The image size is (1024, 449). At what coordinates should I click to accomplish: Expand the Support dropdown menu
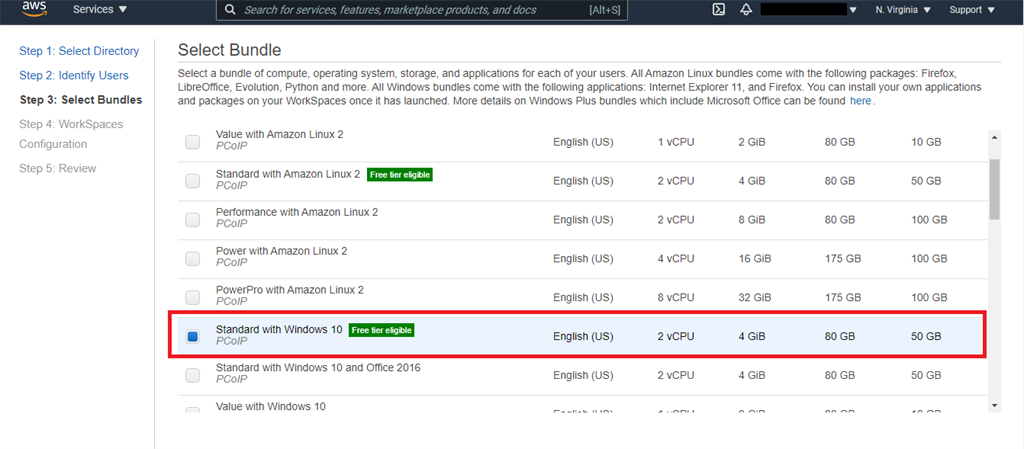tap(971, 10)
